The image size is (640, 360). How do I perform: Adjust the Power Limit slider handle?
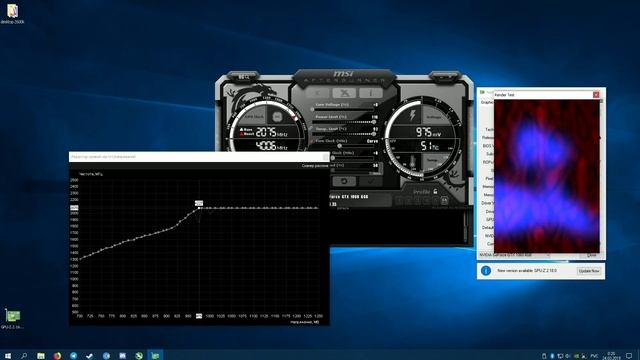point(373,122)
